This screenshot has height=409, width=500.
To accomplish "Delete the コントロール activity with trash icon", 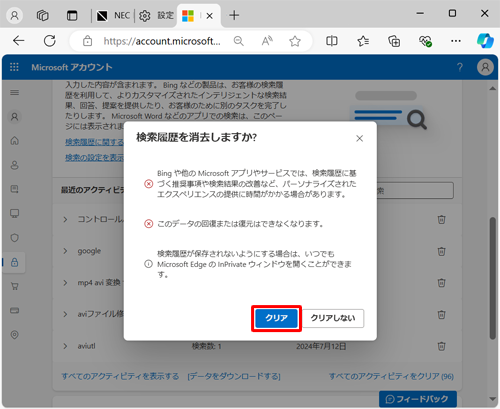I will (x=441, y=219).
